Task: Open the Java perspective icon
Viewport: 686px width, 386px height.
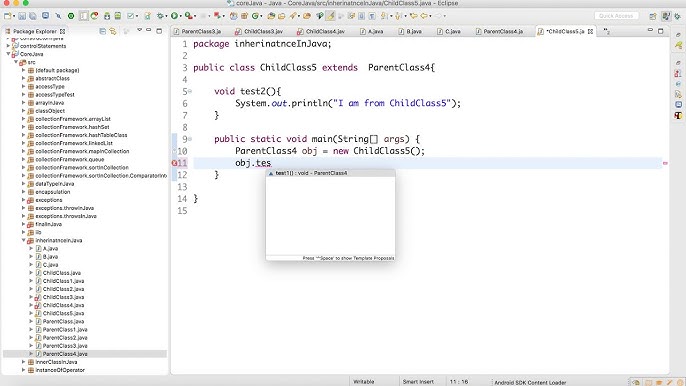Action: point(666,16)
